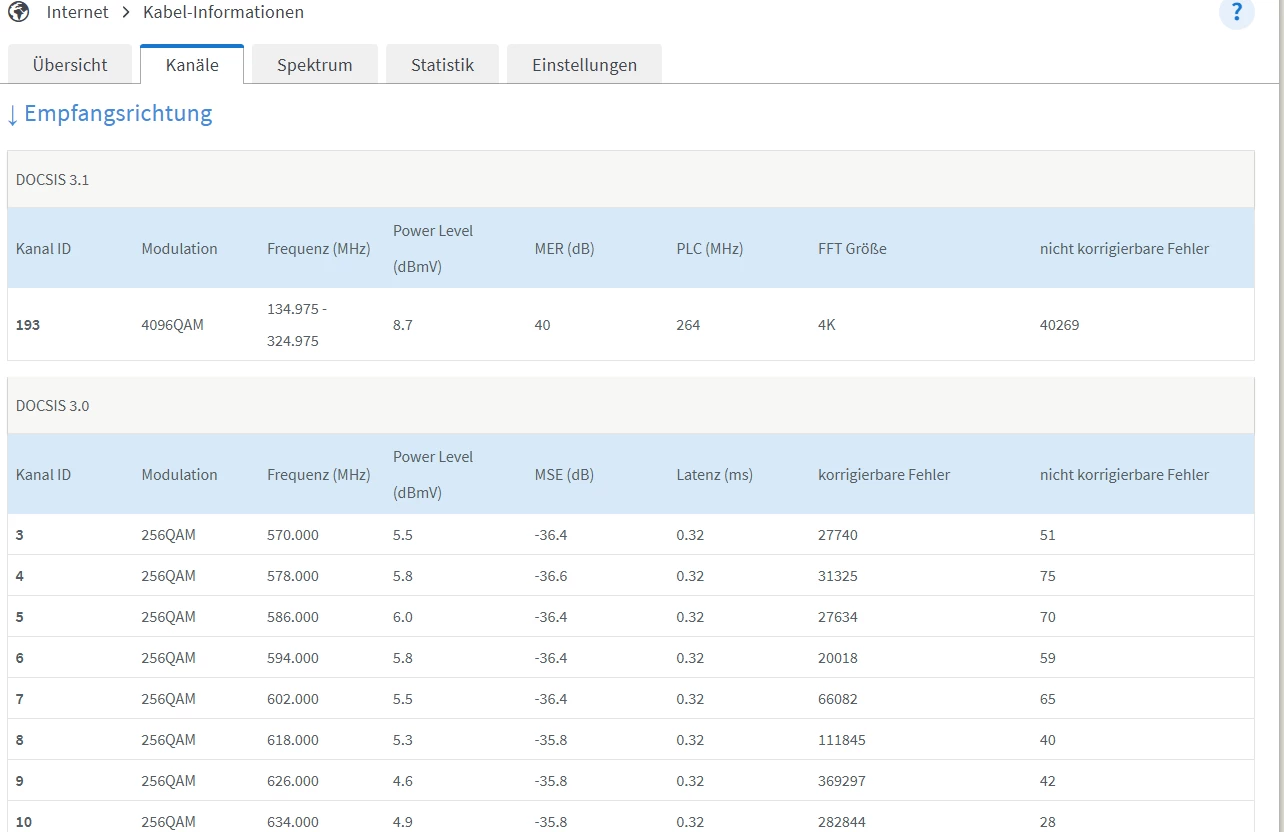
Task: Click the MSE (dB) column header
Action: pos(564,475)
